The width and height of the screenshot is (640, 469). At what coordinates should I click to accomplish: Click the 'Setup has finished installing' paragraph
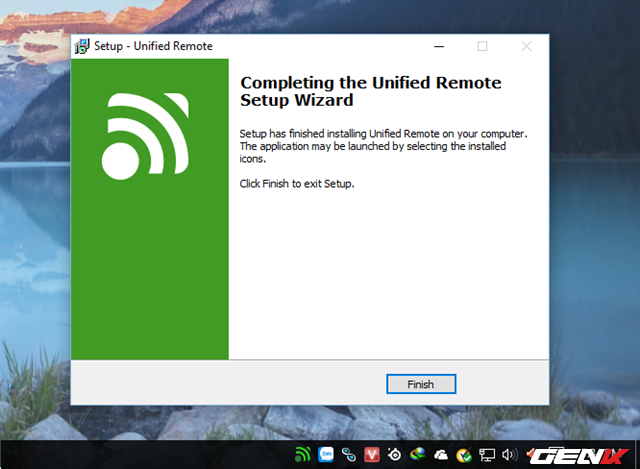(383, 146)
